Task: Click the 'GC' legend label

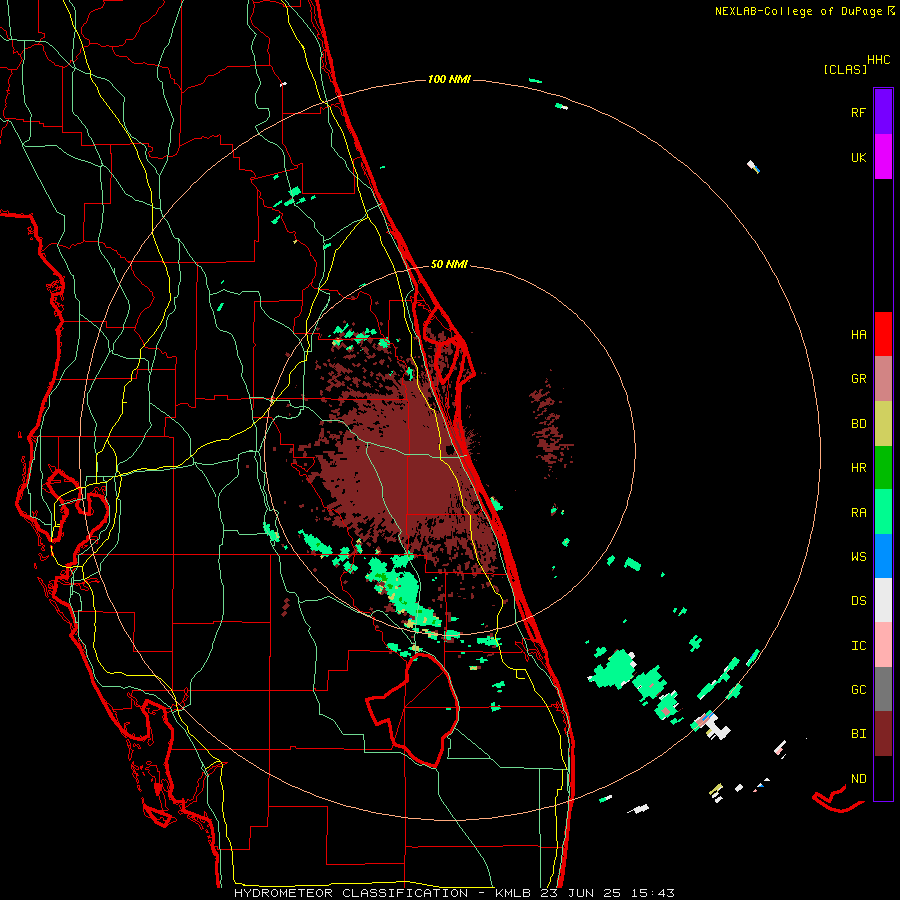Action: coord(858,690)
